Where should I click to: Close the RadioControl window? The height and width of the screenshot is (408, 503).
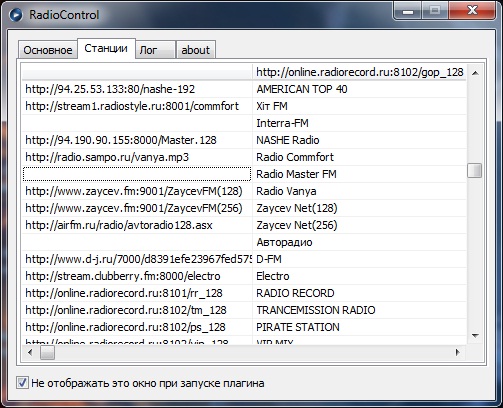pos(472,11)
